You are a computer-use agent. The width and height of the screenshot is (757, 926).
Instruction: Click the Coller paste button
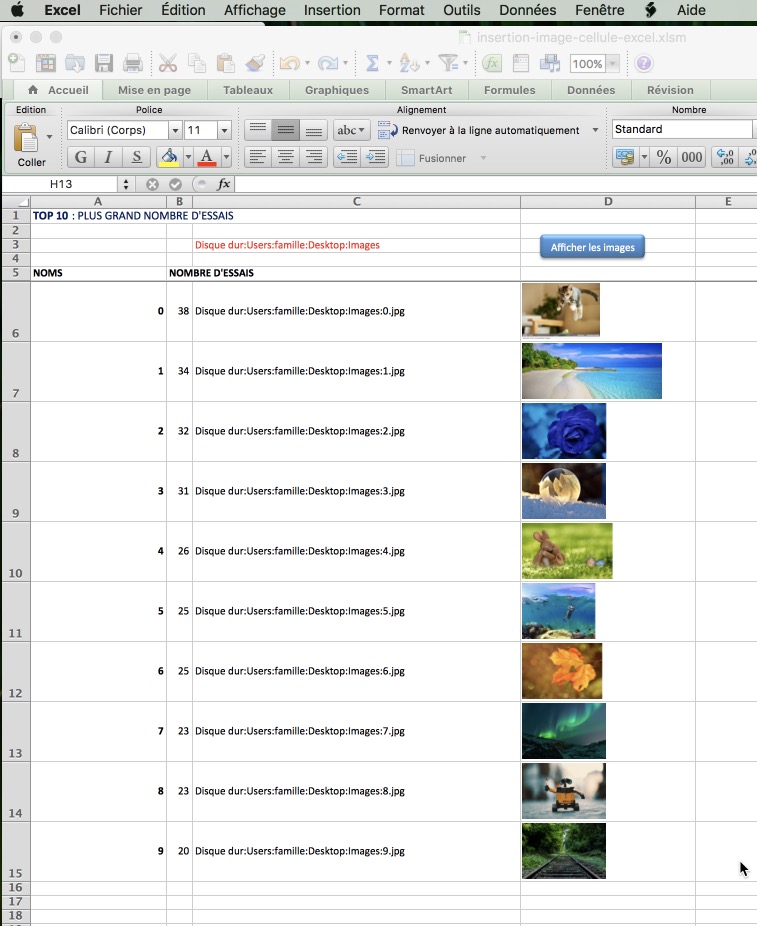pyautogui.click(x=26, y=144)
